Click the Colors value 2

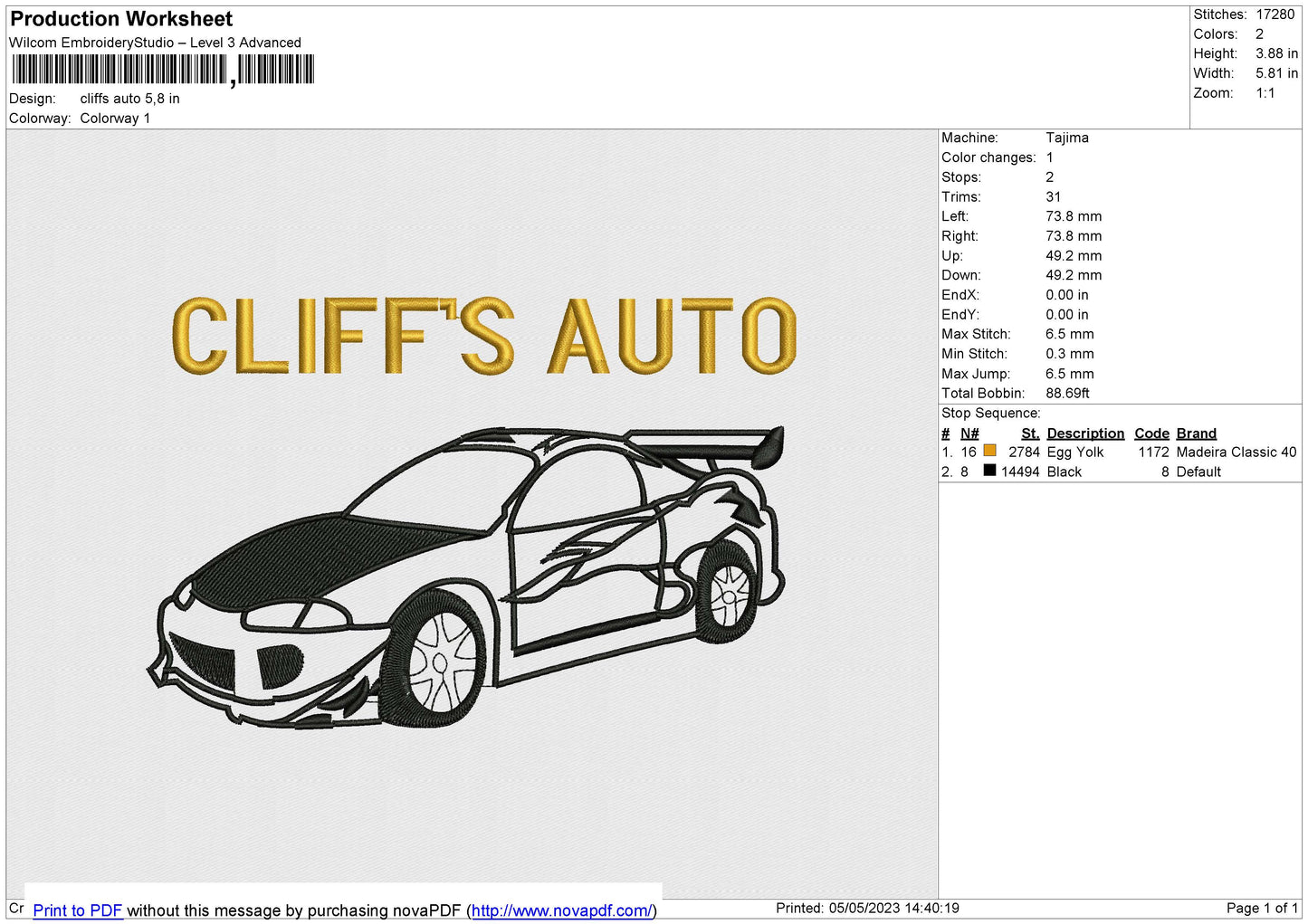click(x=1259, y=34)
